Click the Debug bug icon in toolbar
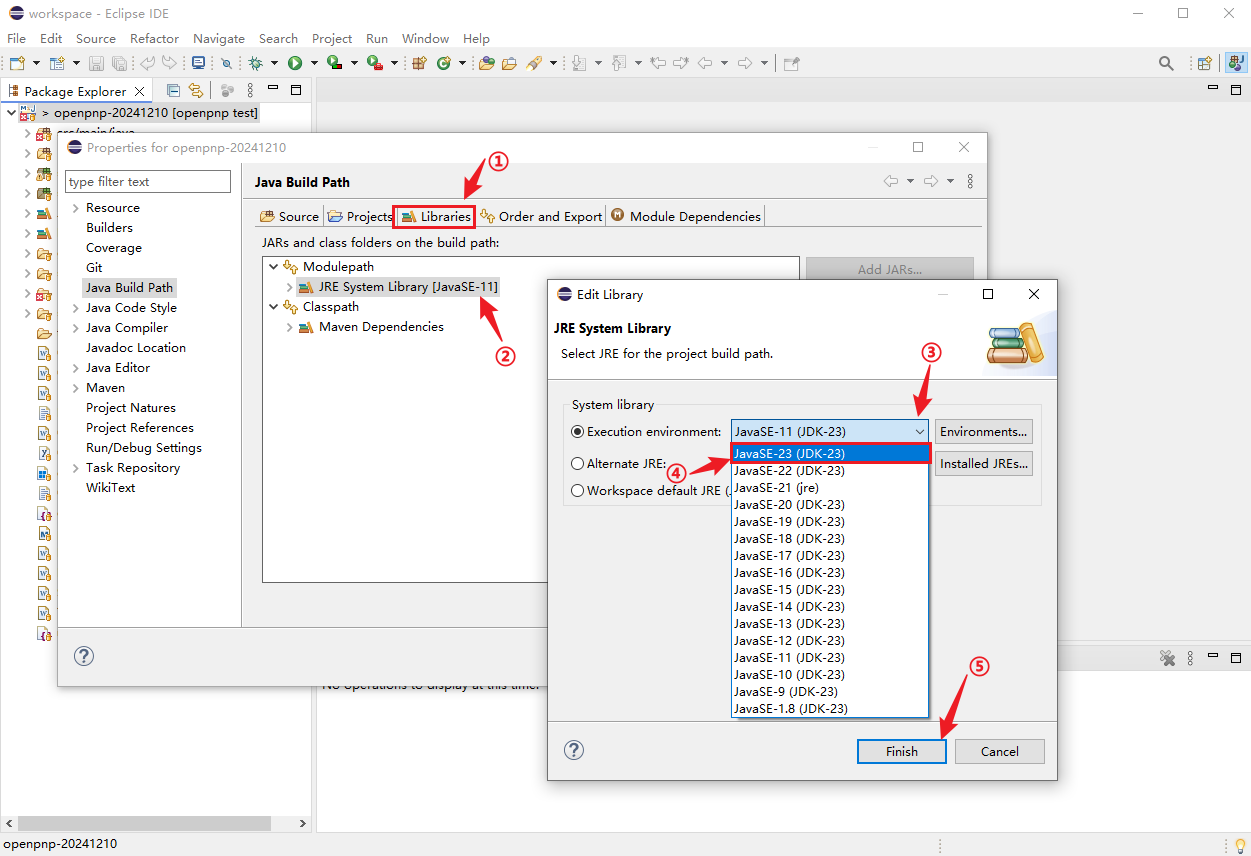 tap(255, 63)
